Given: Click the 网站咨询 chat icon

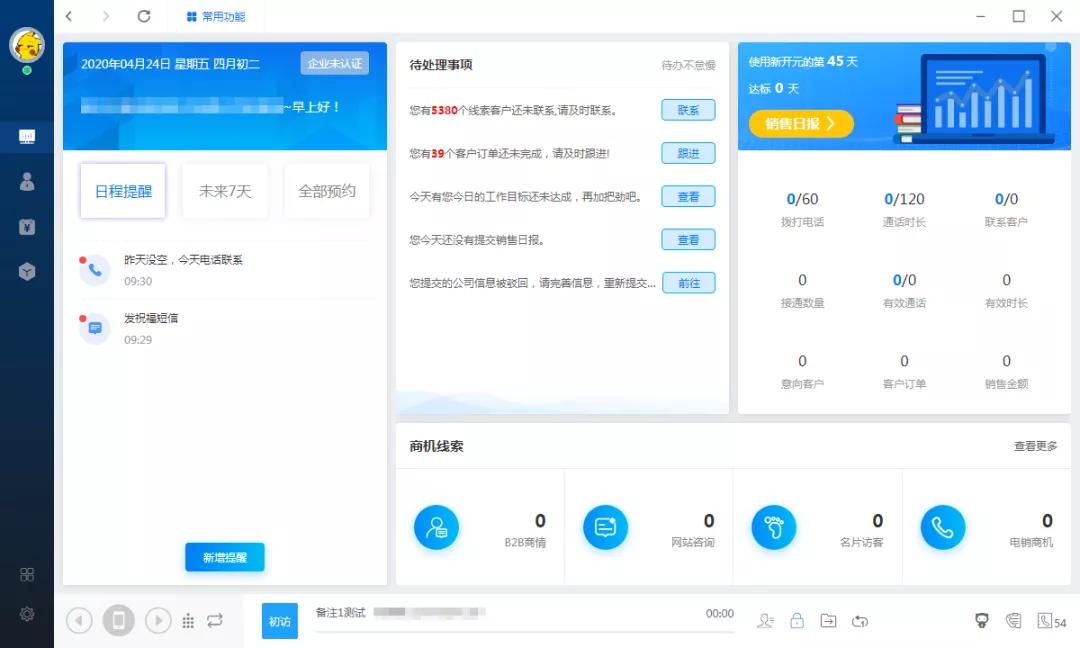Looking at the screenshot, I should coord(605,527).
